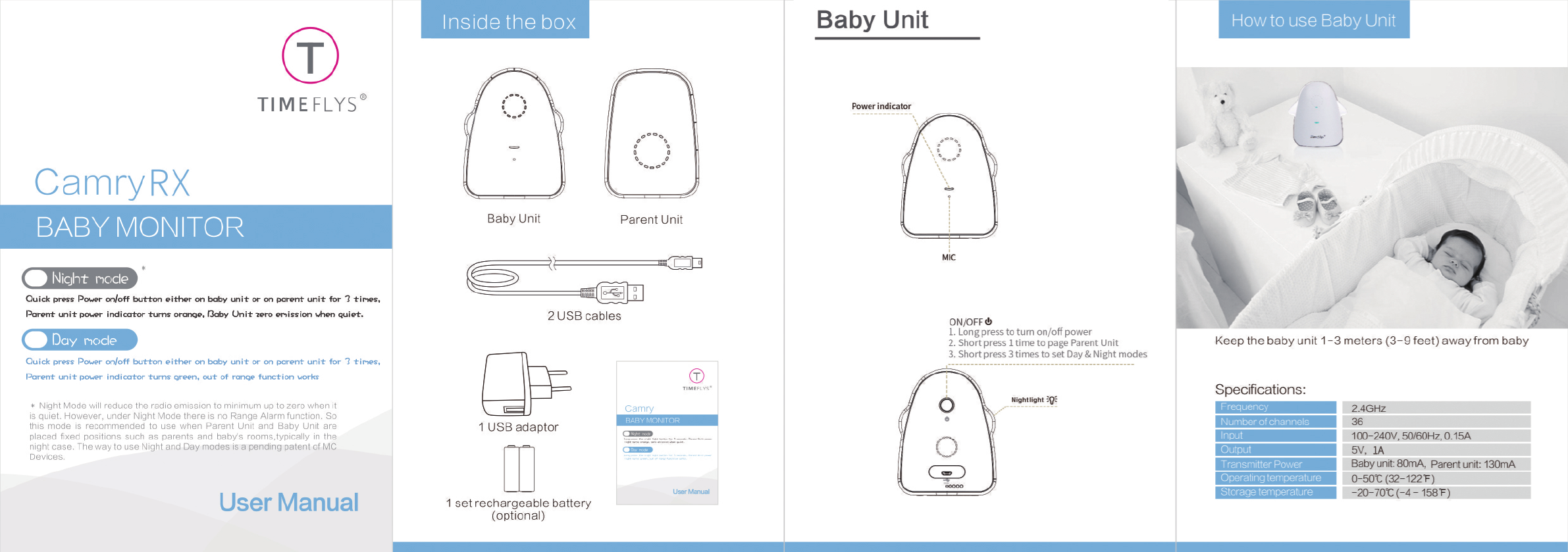Click the '2.4GHz' value
The image size is (1568, 552).
1369,408
